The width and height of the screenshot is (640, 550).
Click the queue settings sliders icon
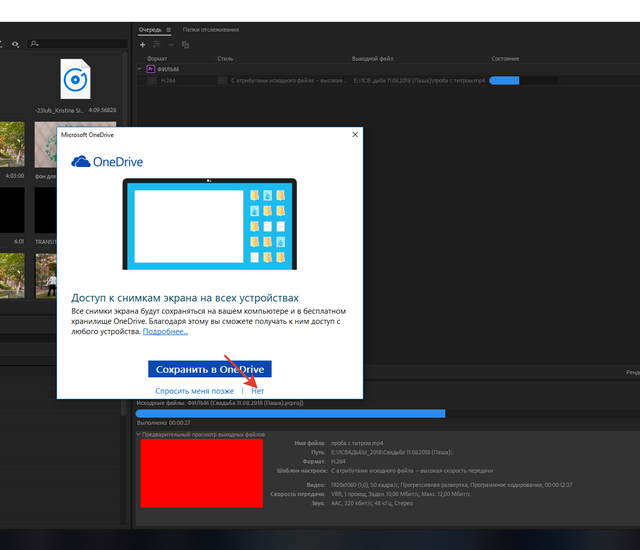click(x=157, y=44)
